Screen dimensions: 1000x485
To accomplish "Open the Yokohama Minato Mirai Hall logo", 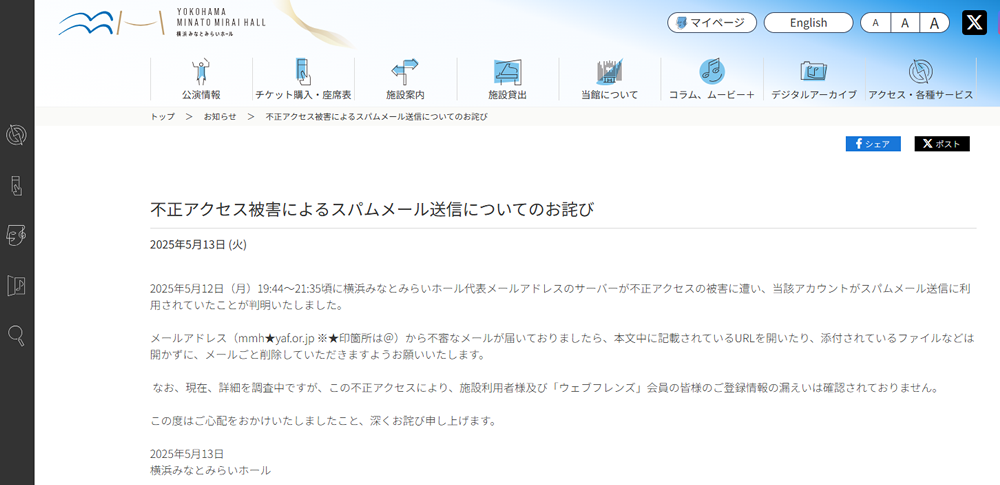I will click(x=162, y=23).
